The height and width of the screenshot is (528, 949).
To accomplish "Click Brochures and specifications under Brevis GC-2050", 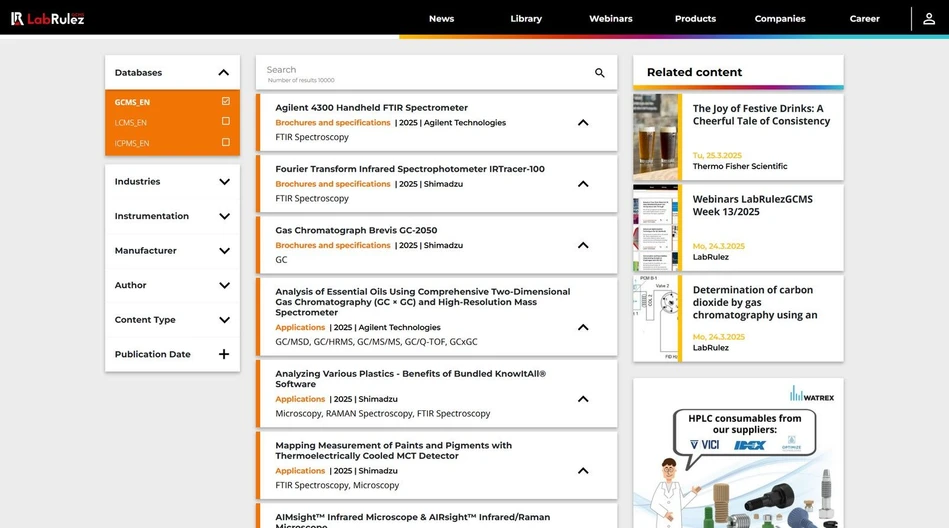I will [x=333, y=245].
